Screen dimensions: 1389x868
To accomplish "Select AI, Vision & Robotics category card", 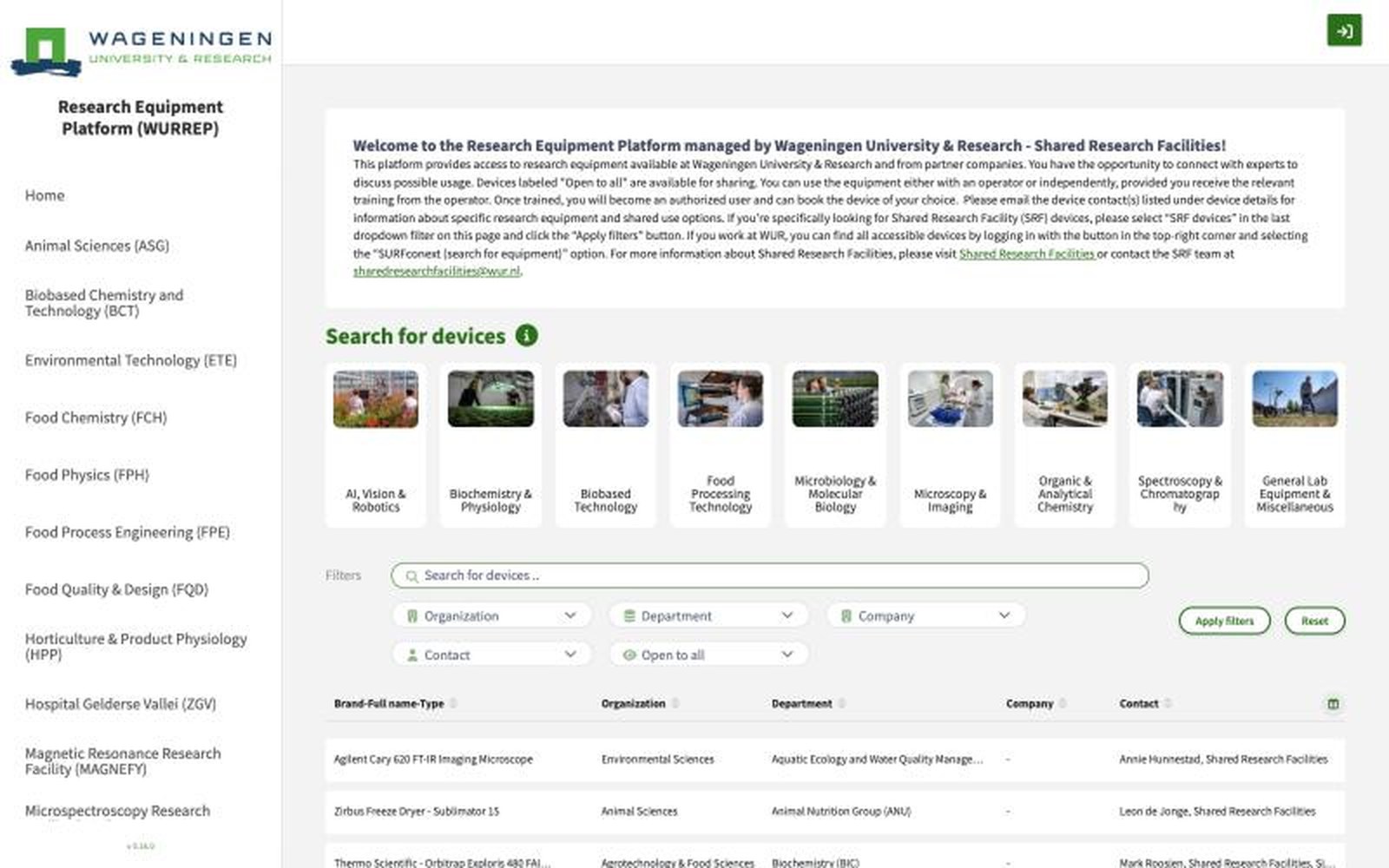I will 376,445.
